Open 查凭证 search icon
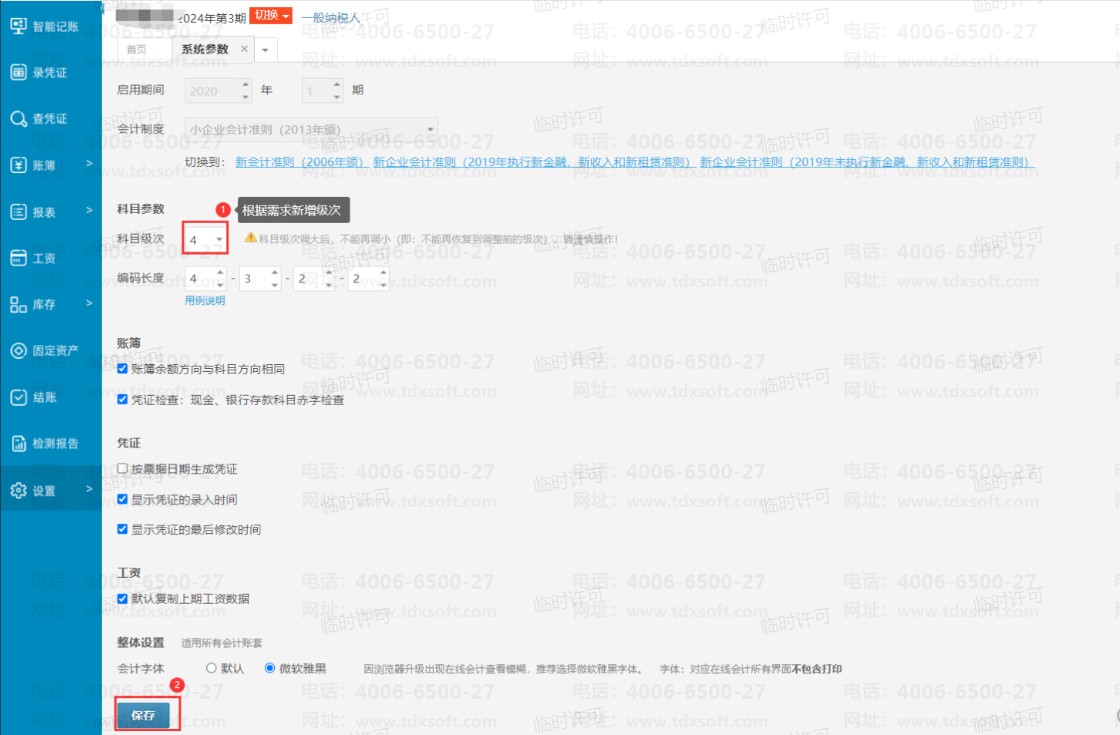The width and height of the screenshot is (1120, 735). click(19, 119)
